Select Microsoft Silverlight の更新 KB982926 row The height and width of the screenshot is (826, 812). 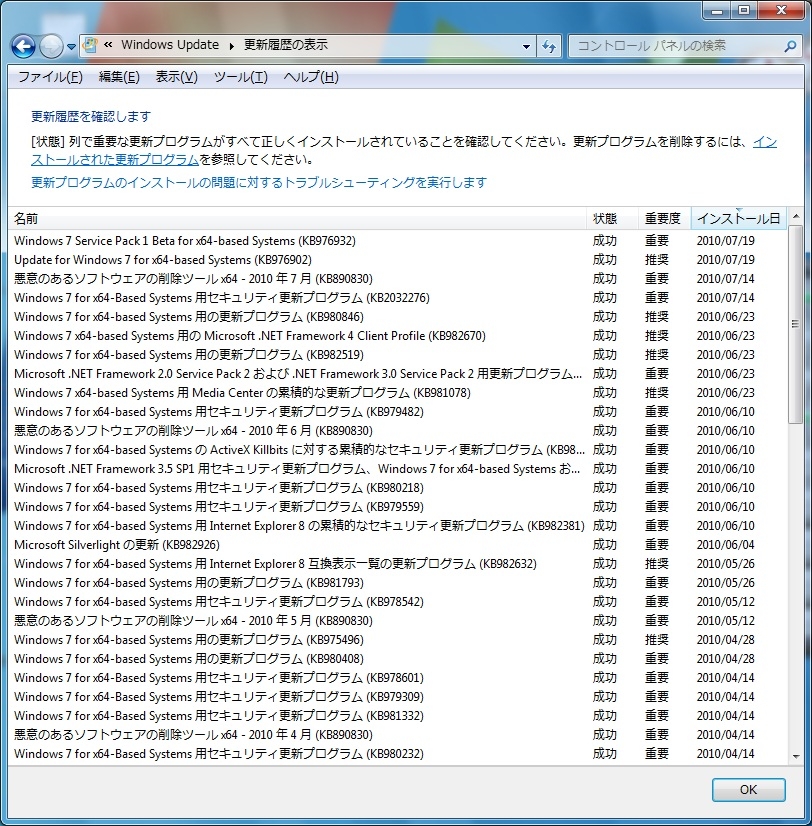398,544
